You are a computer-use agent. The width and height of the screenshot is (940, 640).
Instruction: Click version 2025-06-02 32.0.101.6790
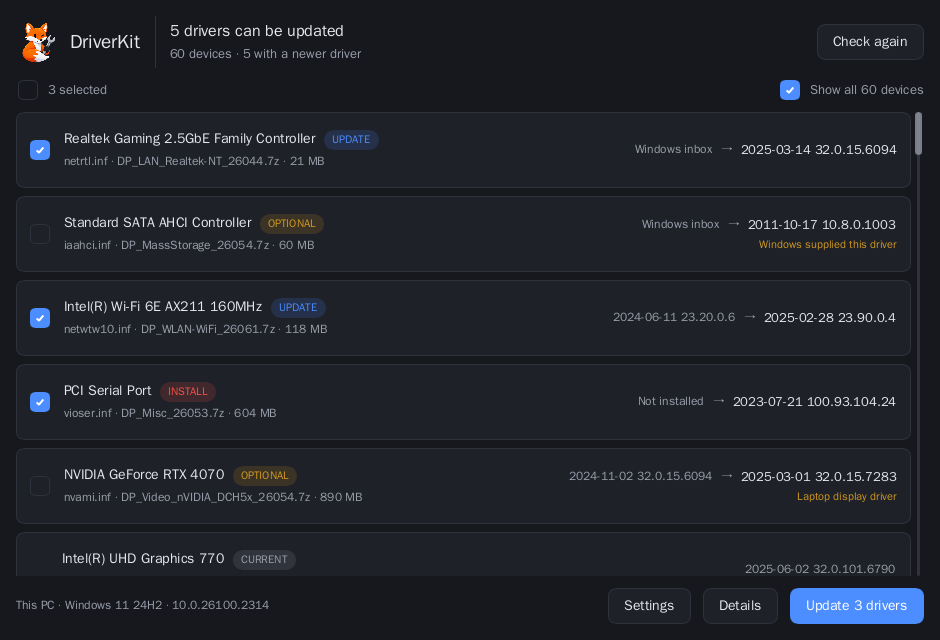[820, 569]
